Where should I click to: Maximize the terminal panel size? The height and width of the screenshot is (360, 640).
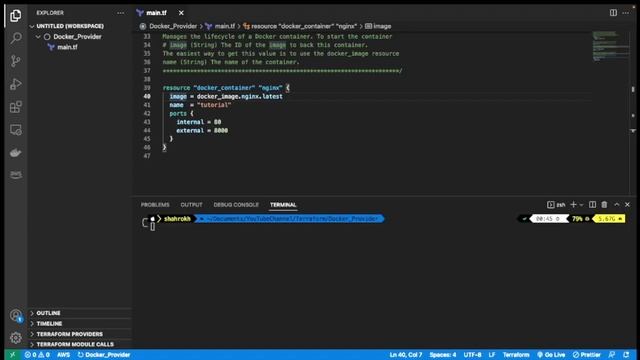pyautogui.click(x=616, y=204)
